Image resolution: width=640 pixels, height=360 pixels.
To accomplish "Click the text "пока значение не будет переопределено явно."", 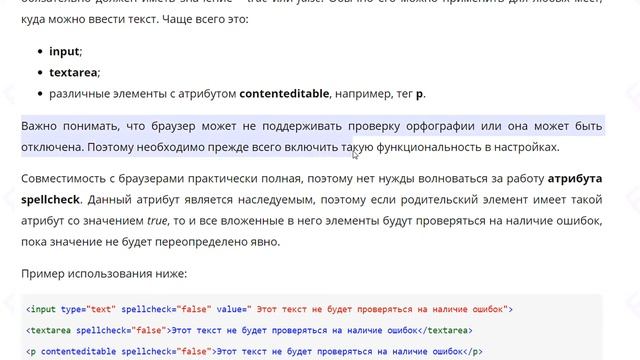I will tap(151, 242).
